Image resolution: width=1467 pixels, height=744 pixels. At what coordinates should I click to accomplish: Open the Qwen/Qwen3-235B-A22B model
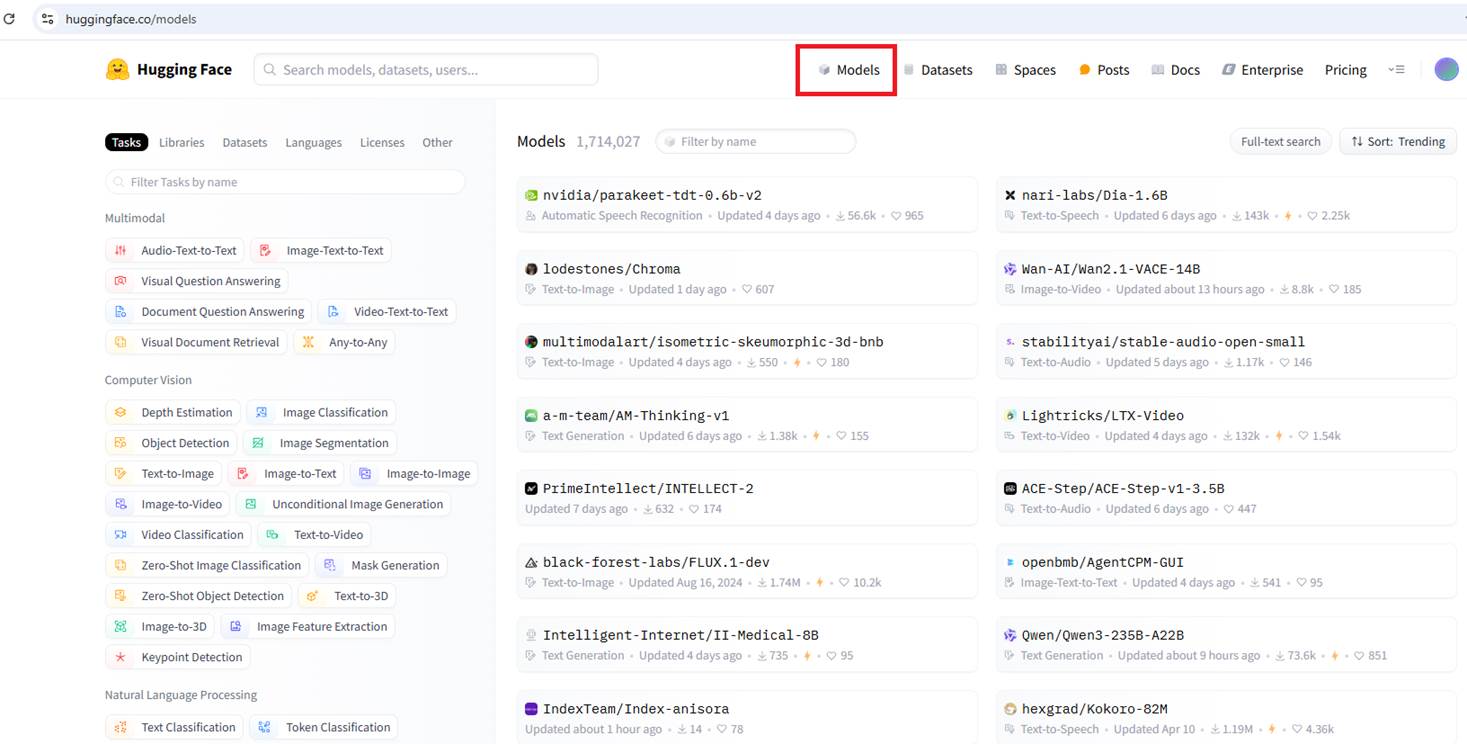[x=1226, y=645]
